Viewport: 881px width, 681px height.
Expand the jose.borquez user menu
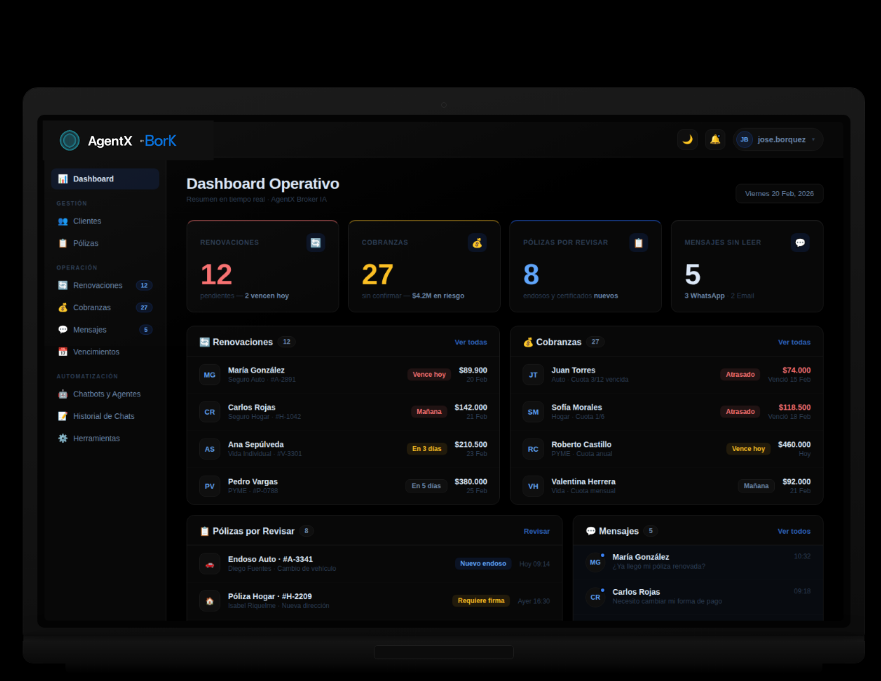tap(777, 139)
